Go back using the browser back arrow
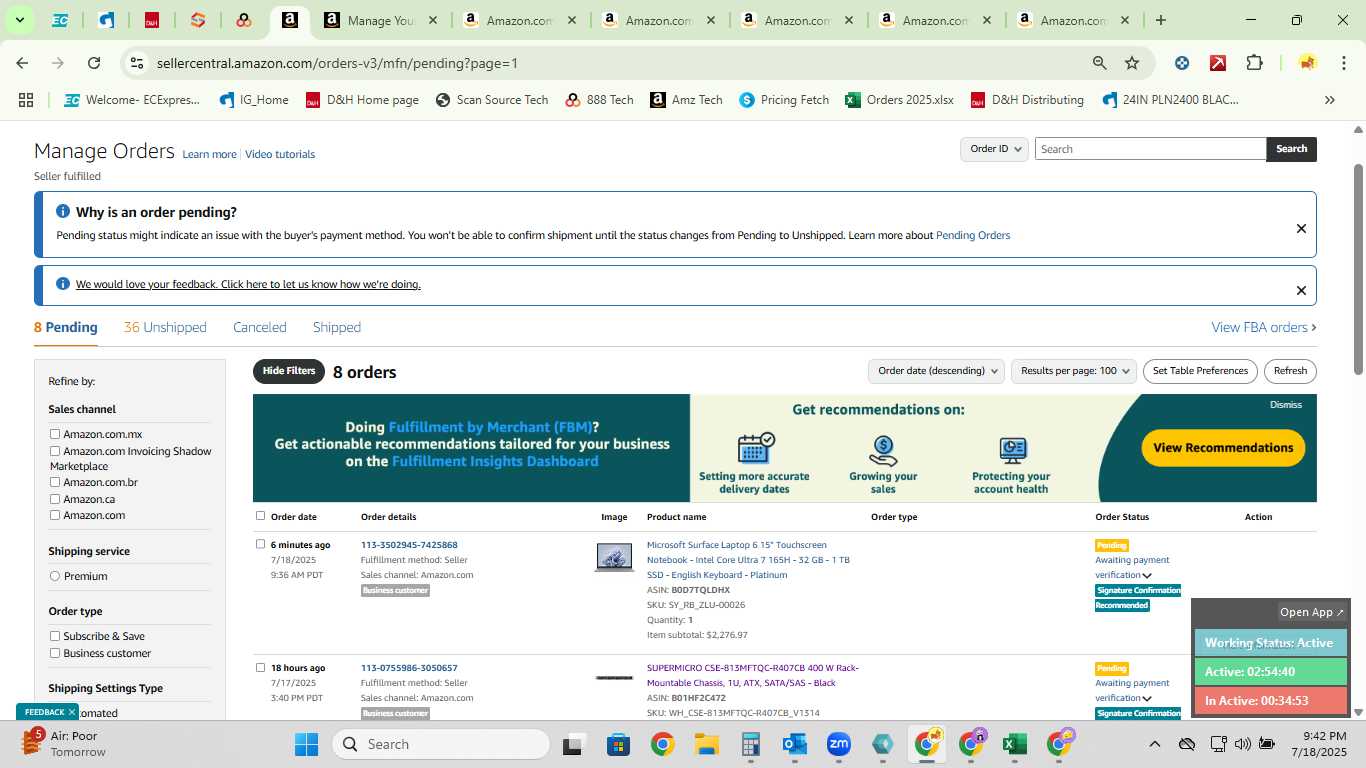 coord(22,63)
